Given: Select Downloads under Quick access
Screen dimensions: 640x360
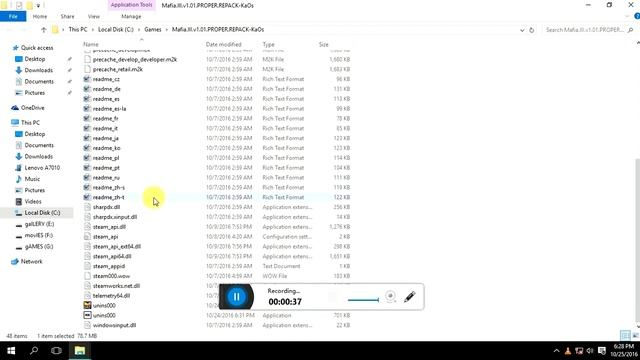Looking at the screenshot, I should [38, 70].
